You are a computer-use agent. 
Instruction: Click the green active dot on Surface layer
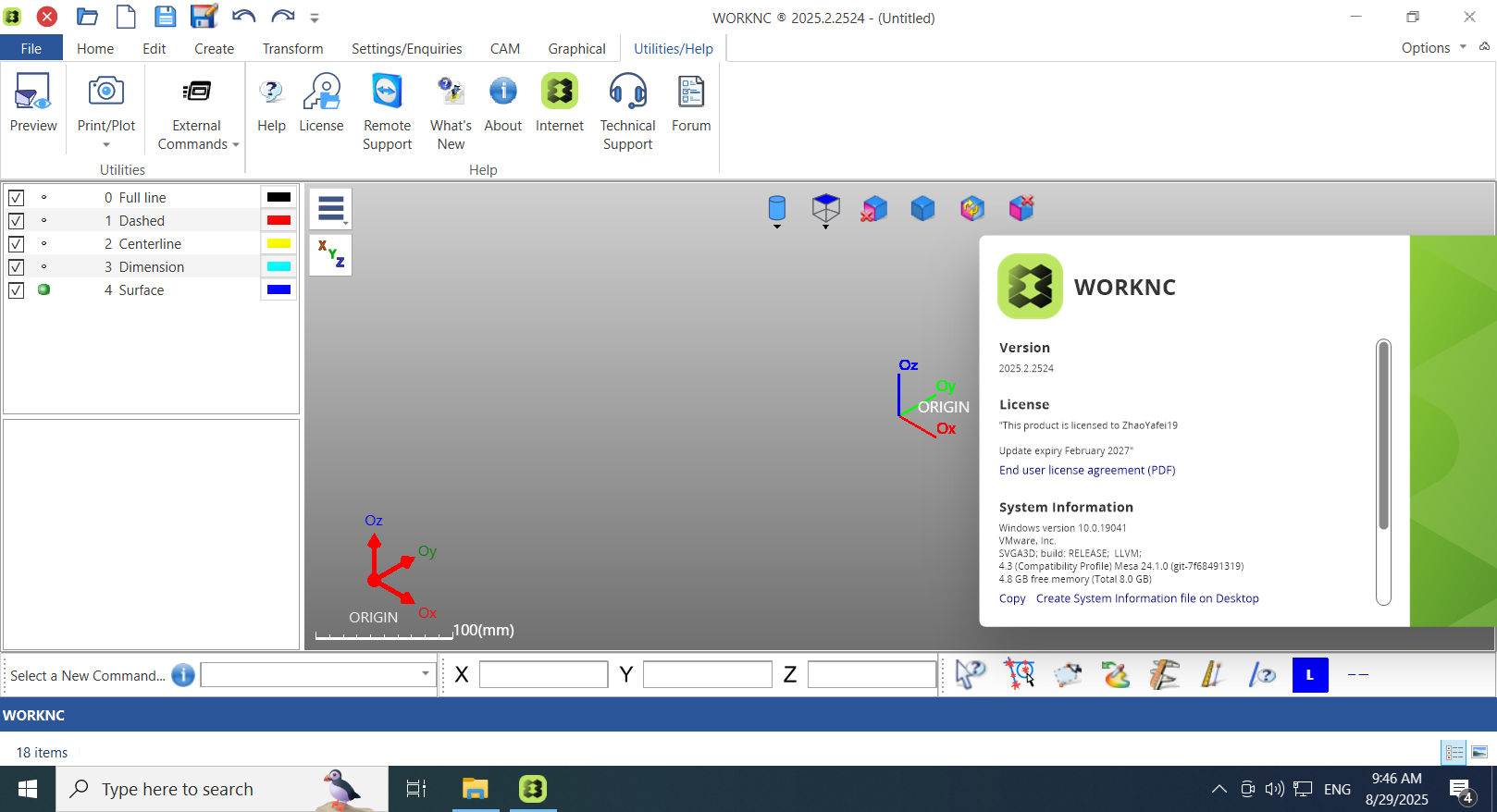point(43,289)
